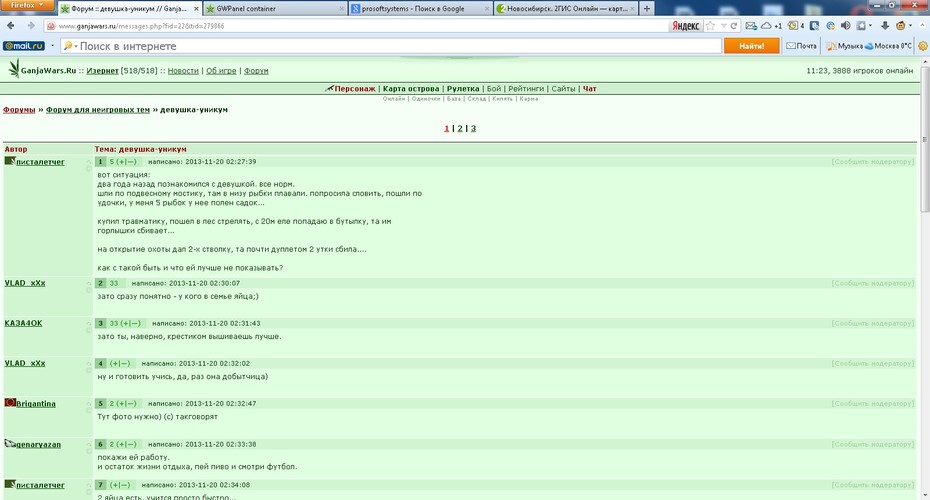
Task: Click the speaker icon in the toolbar
Action: [x=845, y=26]
